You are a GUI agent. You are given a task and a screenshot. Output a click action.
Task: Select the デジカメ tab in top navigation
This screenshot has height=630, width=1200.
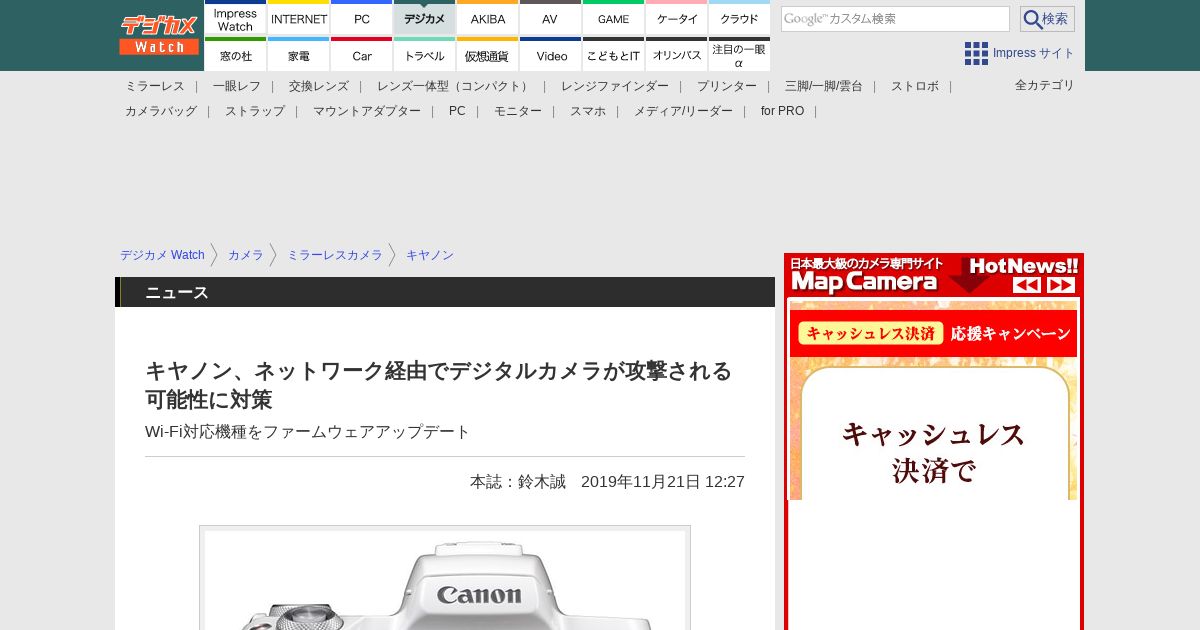click(425, 18)
